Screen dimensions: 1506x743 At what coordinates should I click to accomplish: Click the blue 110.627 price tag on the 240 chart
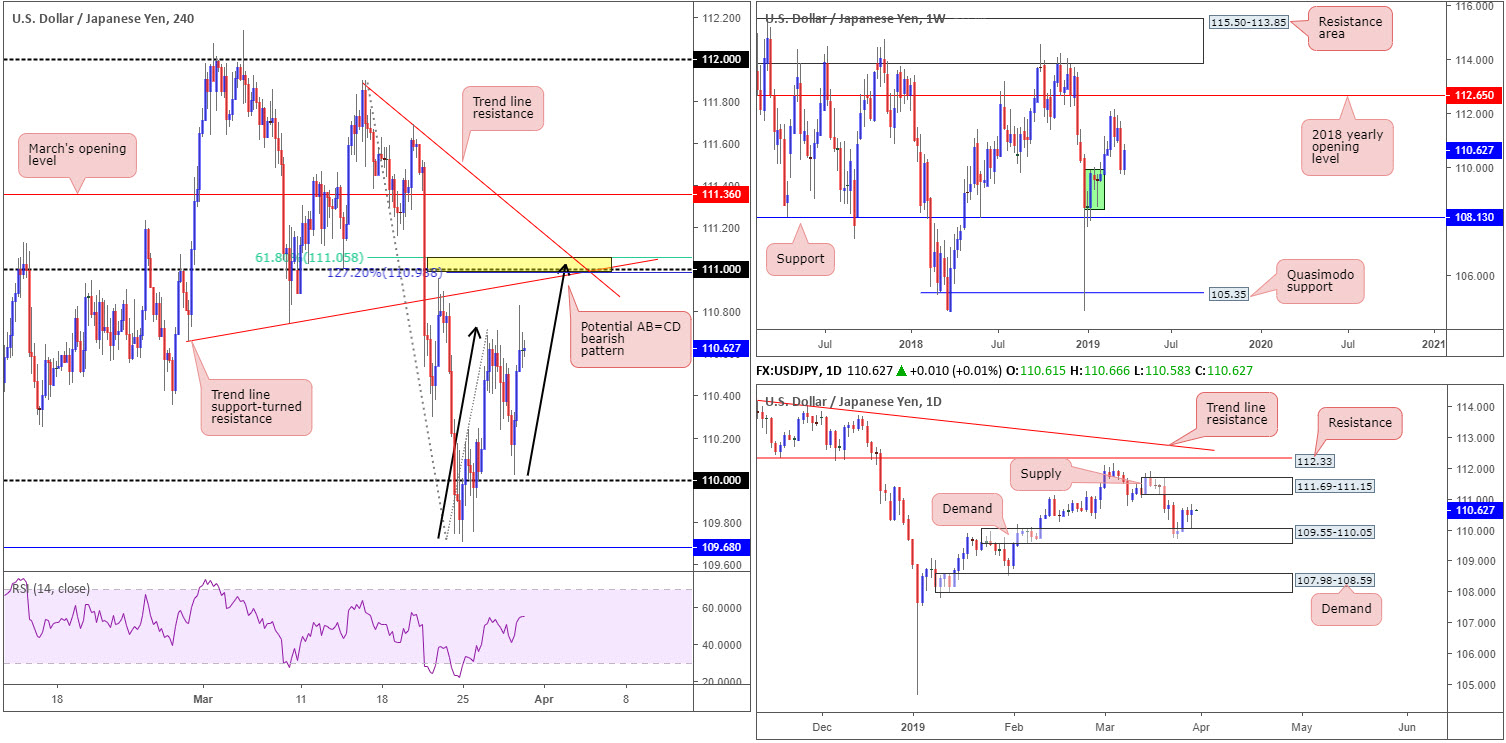point(721,348)
